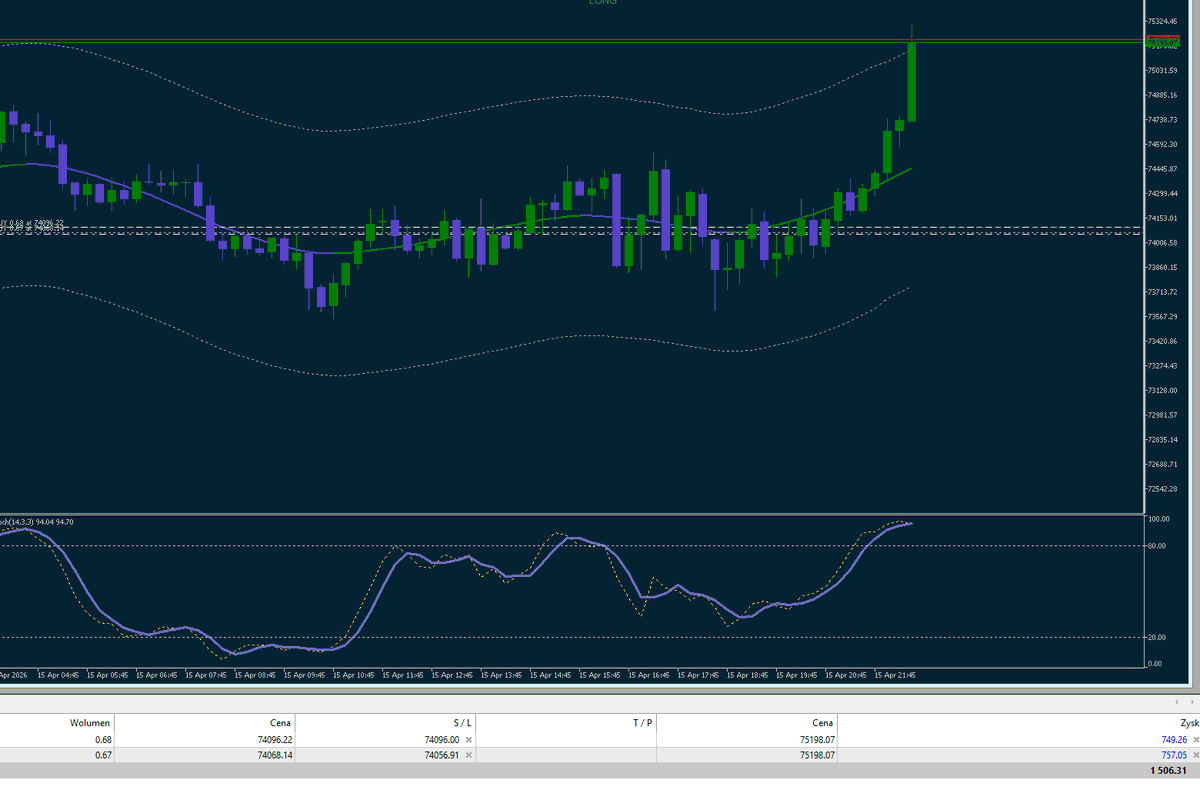Viewport: 1200px width, 790px height.
Task: Click the red marker atop the price scale
Action: click(x=1163, y=36)
